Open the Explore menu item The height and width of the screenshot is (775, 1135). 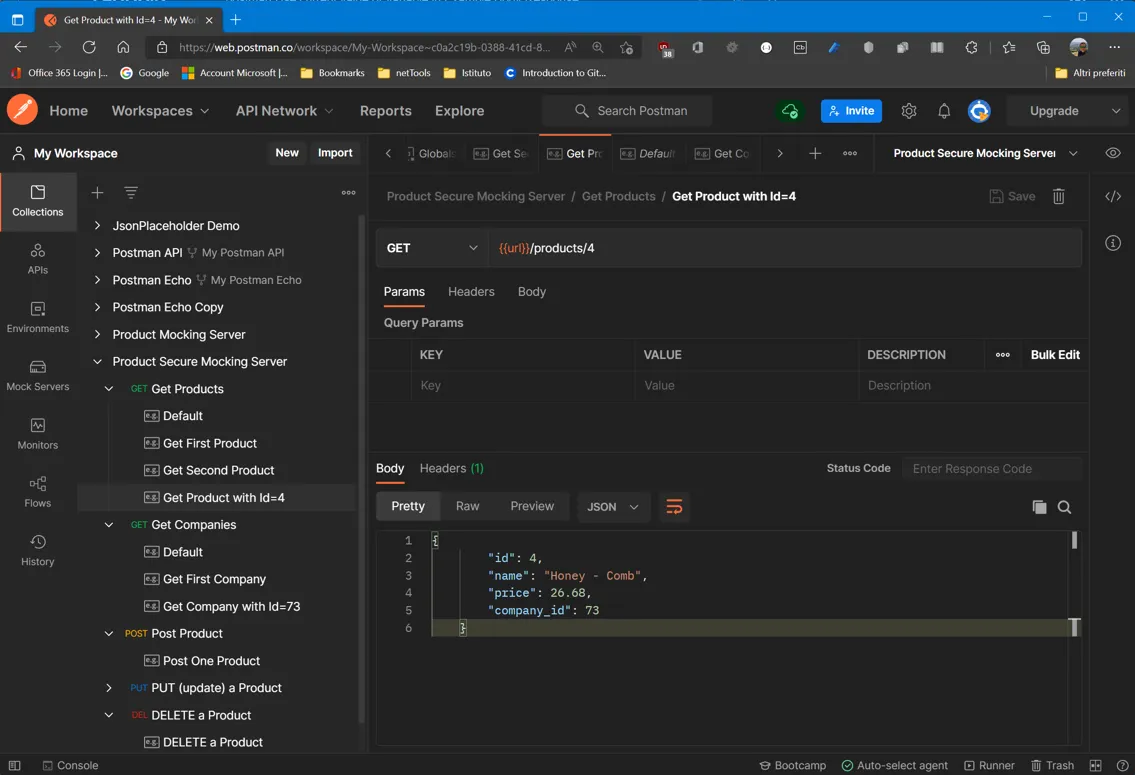coord(459,111)
